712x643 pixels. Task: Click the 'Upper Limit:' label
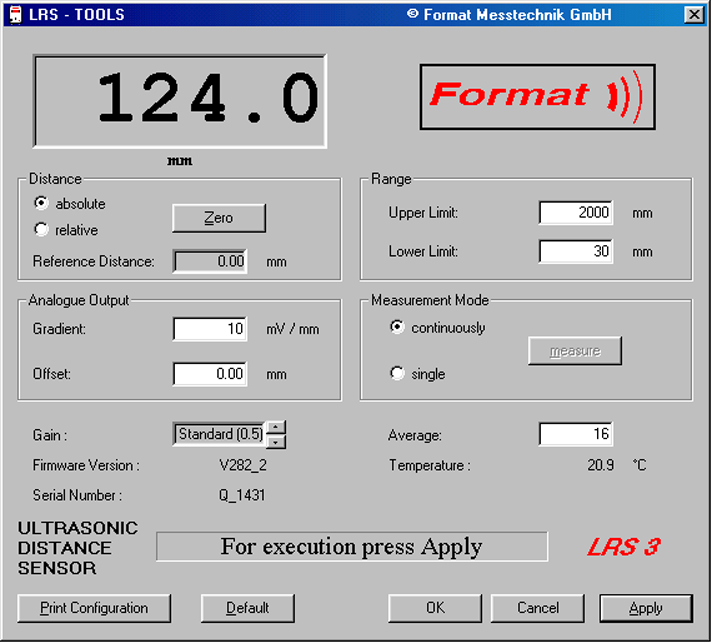pos(423,213)
